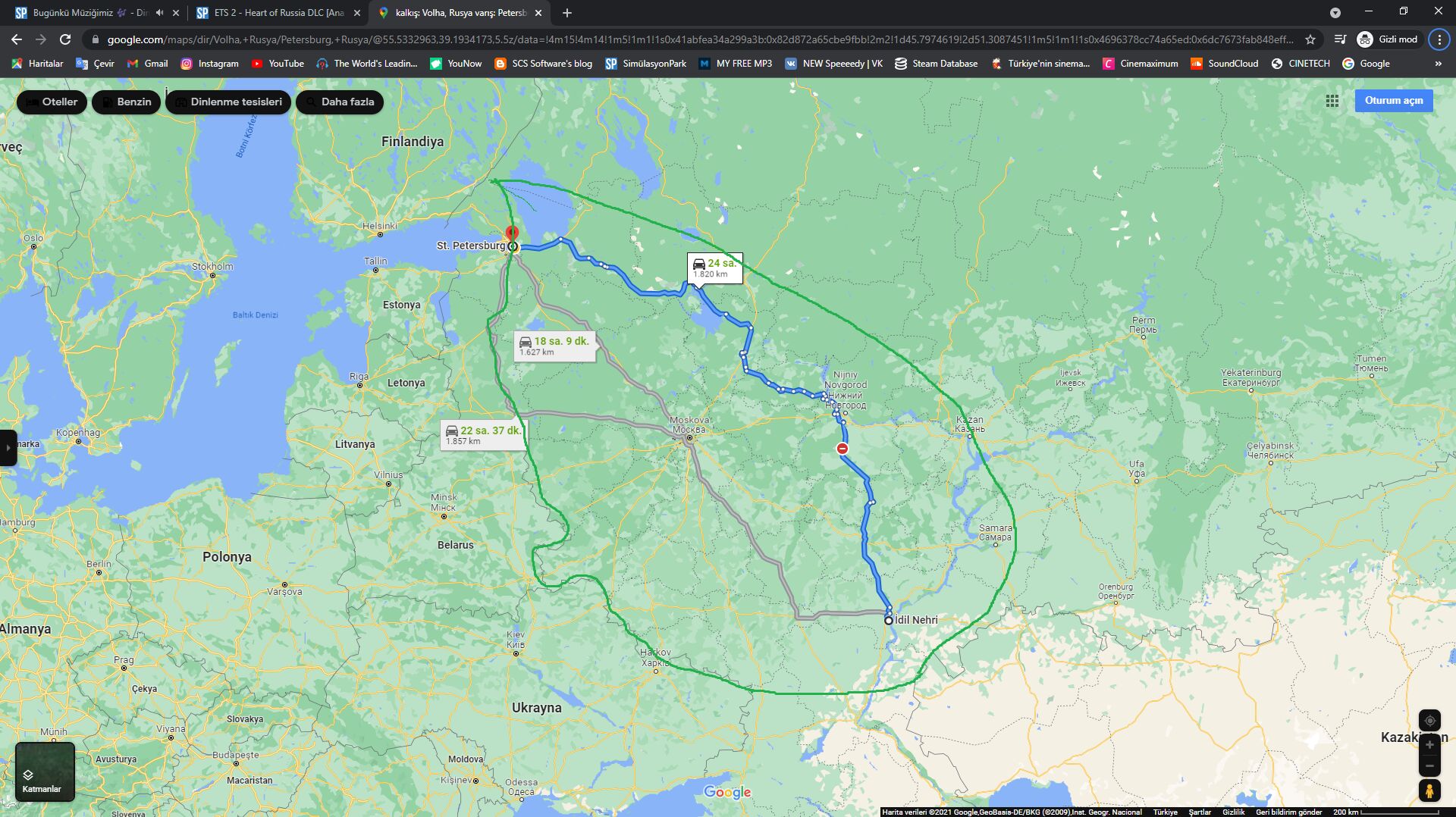Mute the Bugünkü Müziğimiz tab audio
The height and width of the screenshot is (817, 1456).
159,13
